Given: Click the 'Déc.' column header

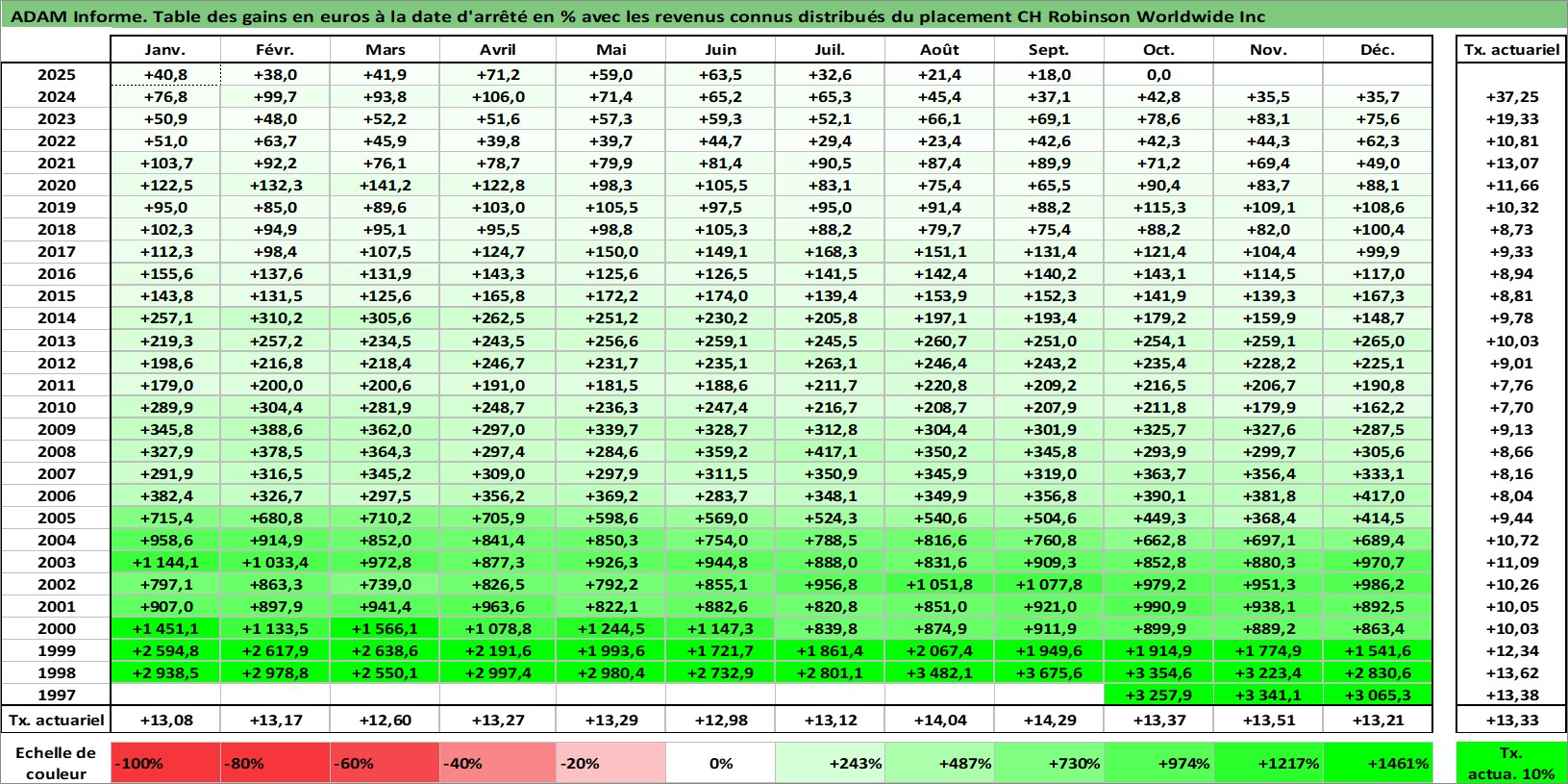Looking at the screenshot, I should click(1378, 50).
